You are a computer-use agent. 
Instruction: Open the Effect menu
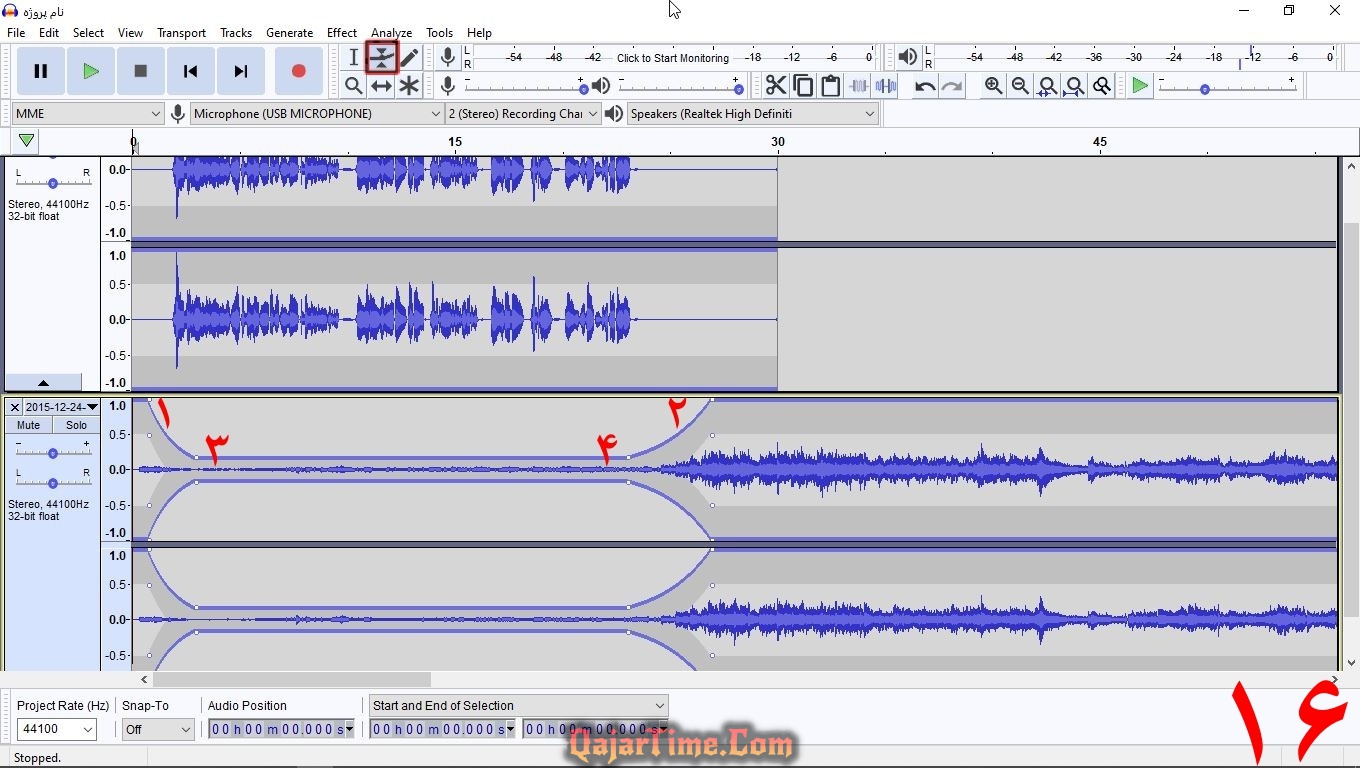(x=341, y=33)
